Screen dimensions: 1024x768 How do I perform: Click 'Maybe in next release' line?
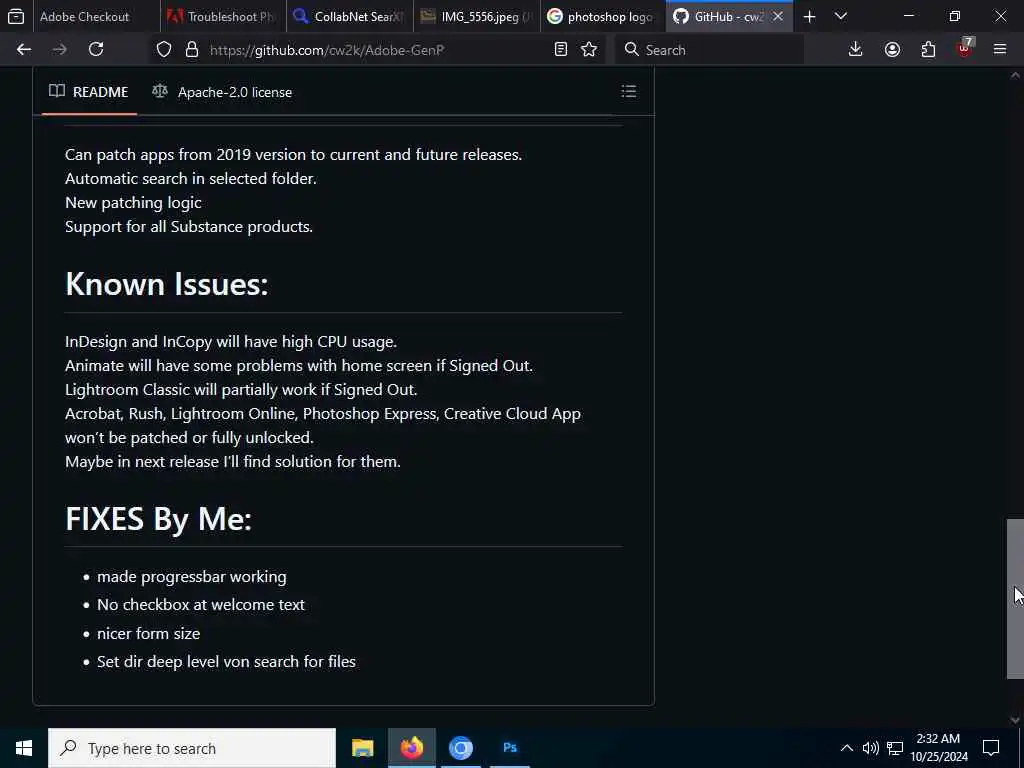tap(232, 462)
